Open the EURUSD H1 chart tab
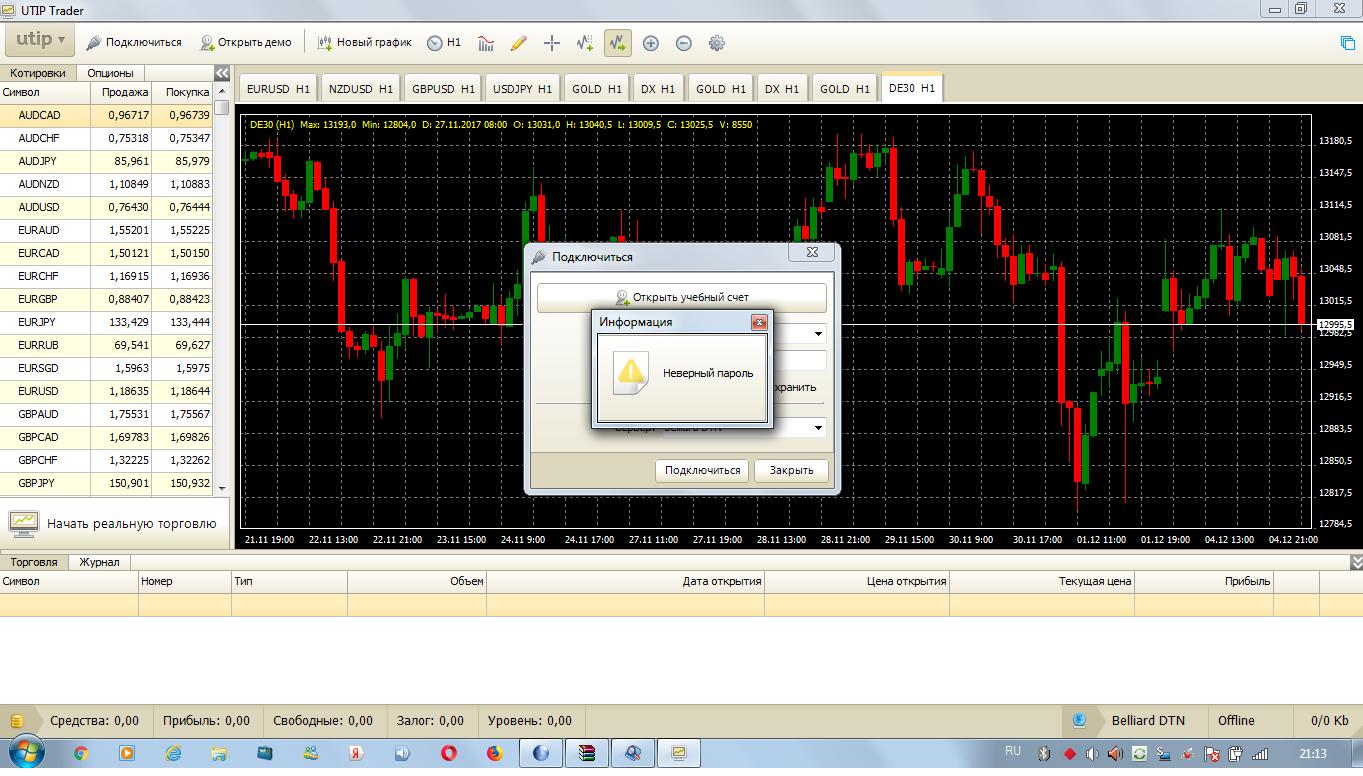The image size is (1363, 776). pyautogui.click(x=278, y=89)
